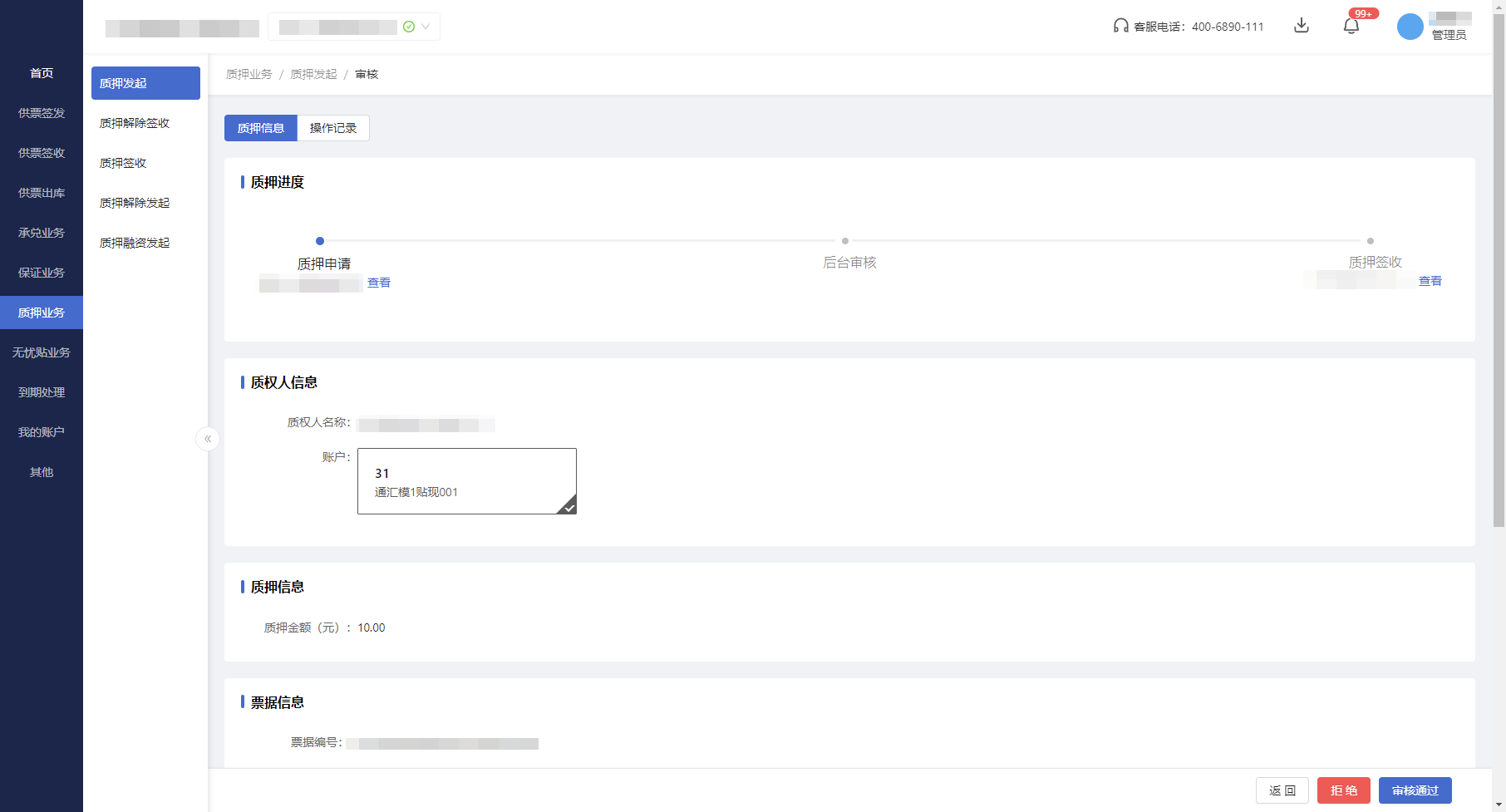Expand the company selector dropdown arrow
Image resolution: width=1506 pixels, height=812 pixels.
(x=426, y=27)
